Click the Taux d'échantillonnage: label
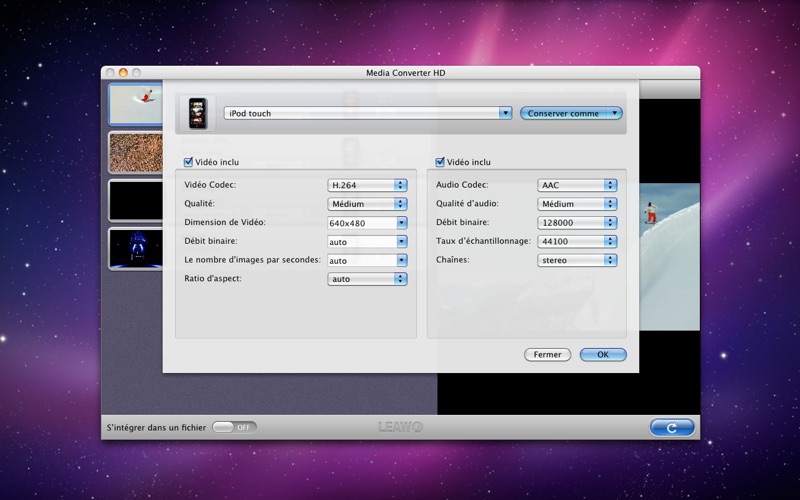The width and height of the screenshot is (800, 500). coord(483,241)
